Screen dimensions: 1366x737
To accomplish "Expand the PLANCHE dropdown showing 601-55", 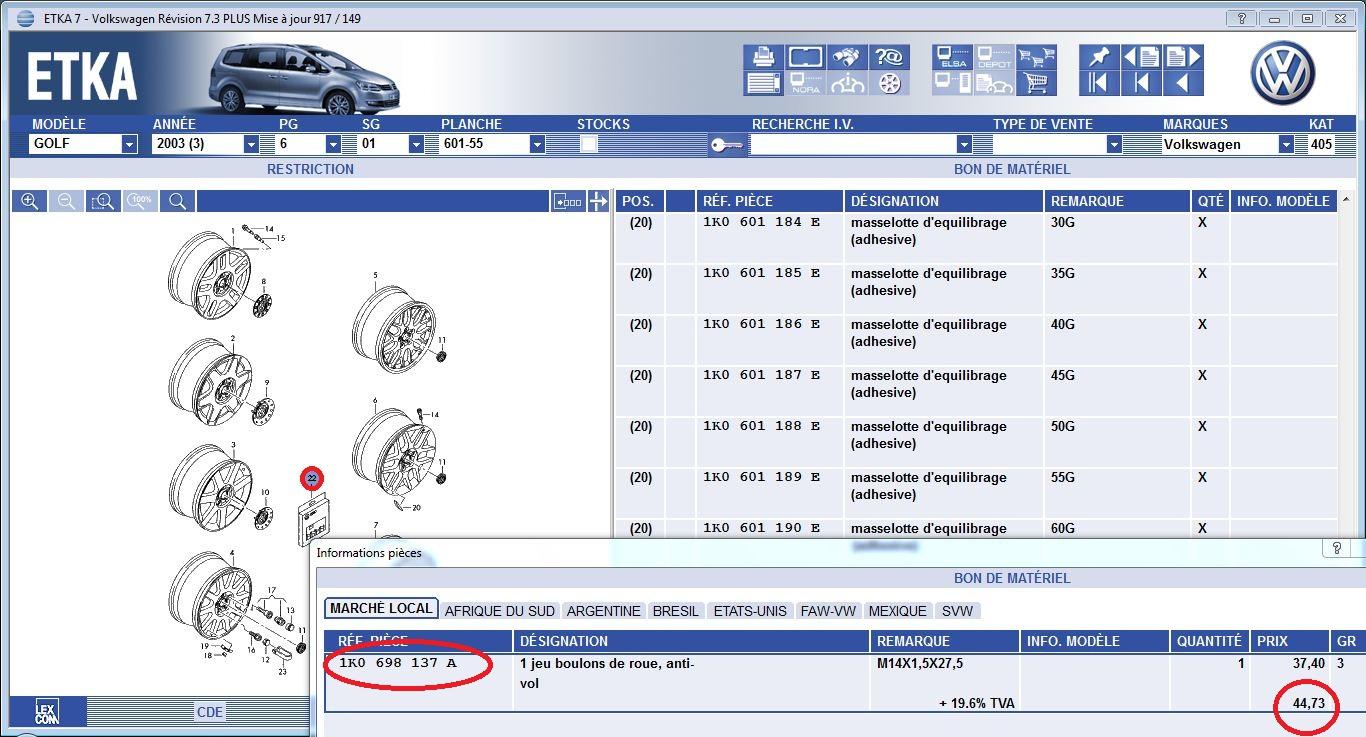I will click(x=537, y=144).
